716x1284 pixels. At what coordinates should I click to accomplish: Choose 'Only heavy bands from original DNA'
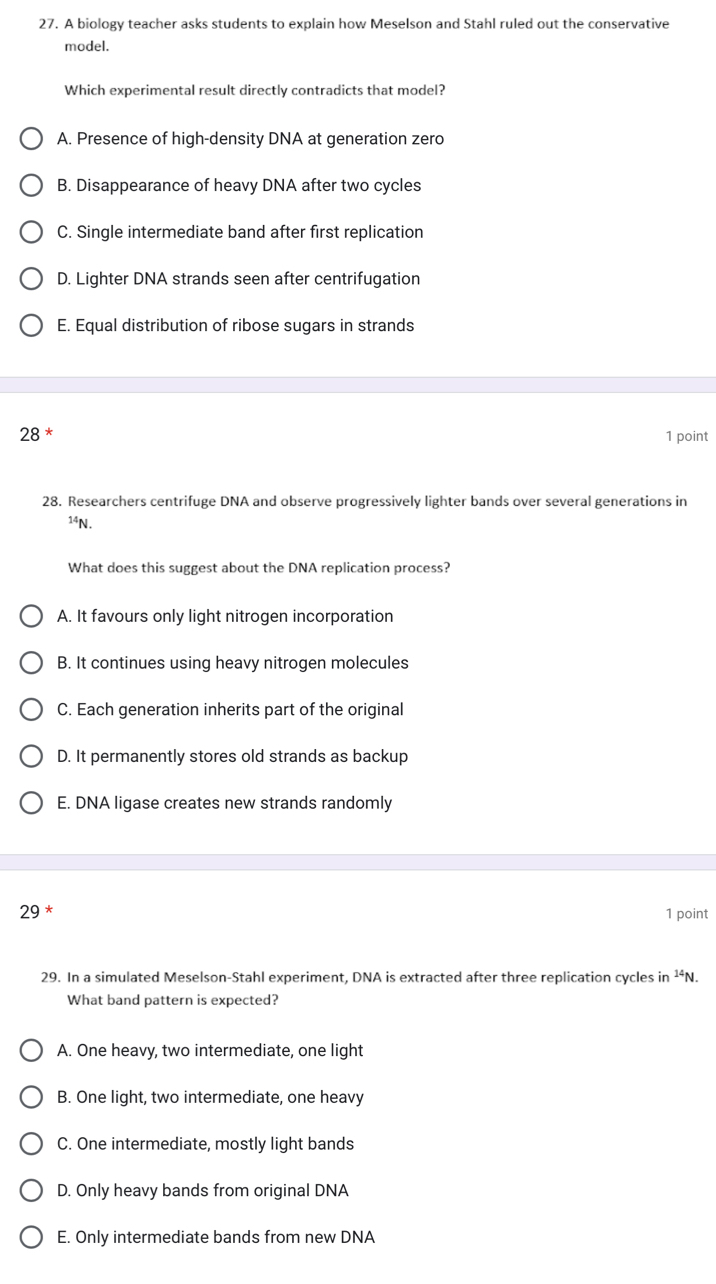click(31, 1190)
